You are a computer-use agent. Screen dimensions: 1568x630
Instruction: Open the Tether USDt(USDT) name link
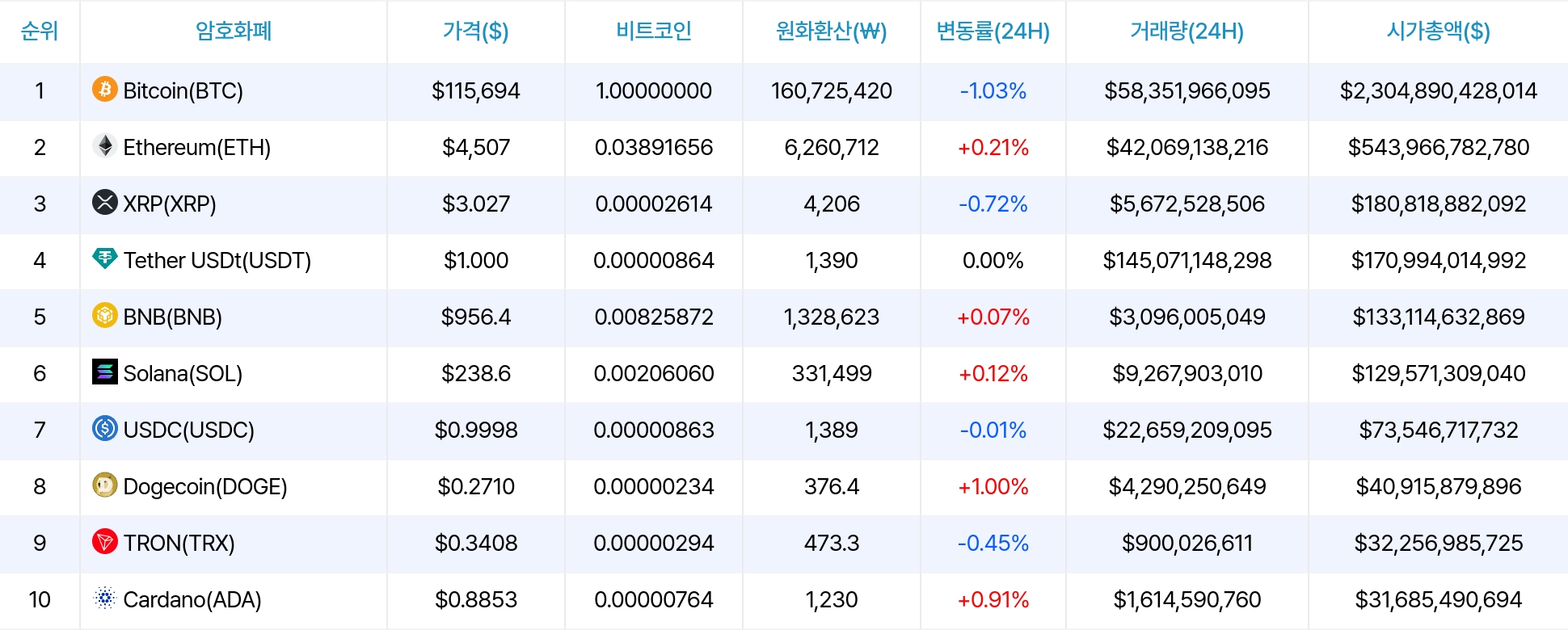217,260
